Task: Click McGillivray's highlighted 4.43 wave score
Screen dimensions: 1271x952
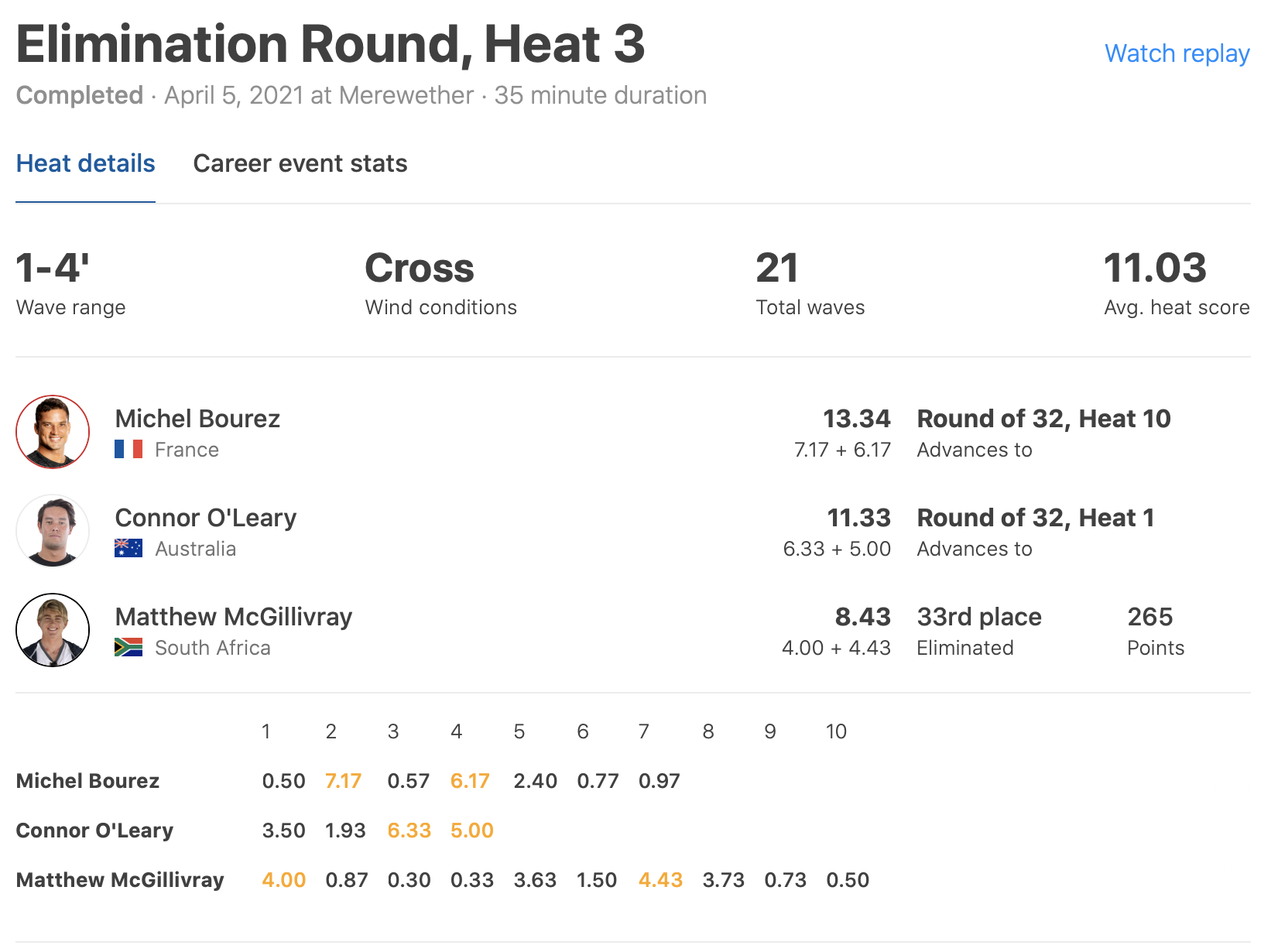Action: [660, 880]
